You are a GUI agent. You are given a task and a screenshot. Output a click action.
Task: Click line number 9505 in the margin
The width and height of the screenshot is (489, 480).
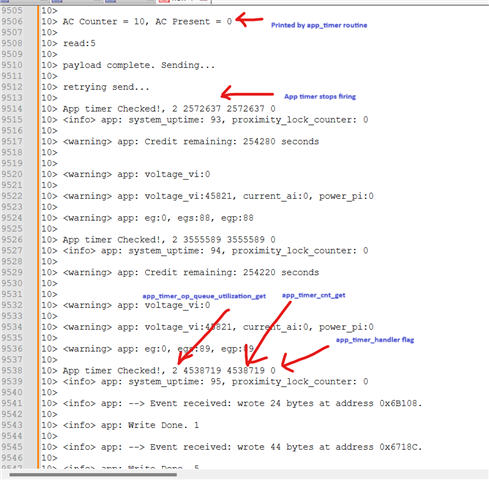click(x=12, y=11)
